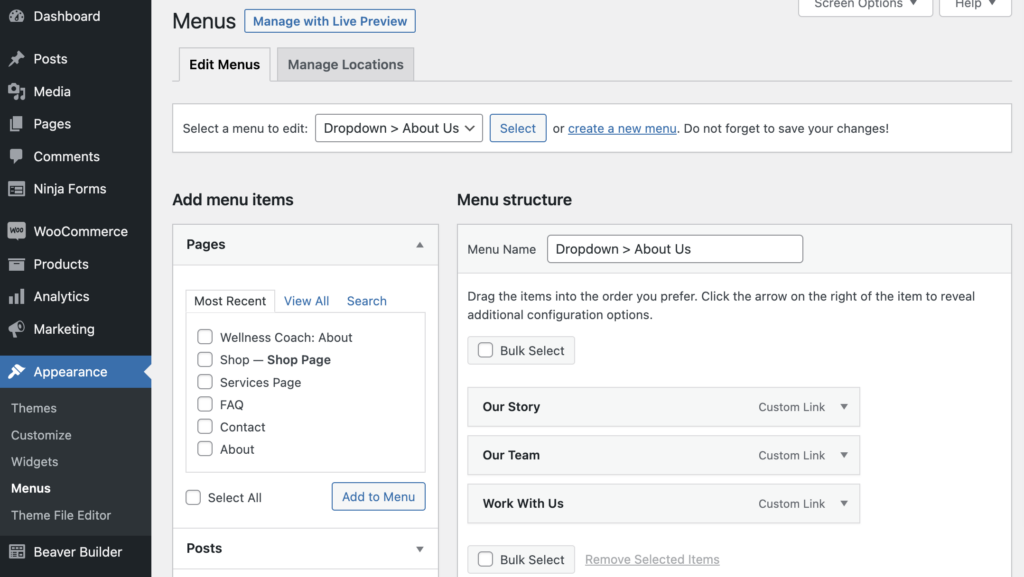The height and width of the screenshot is (577, 1024).
Task: Open Ninja Forms from the sidebar
Action: (x=17, y=189)
